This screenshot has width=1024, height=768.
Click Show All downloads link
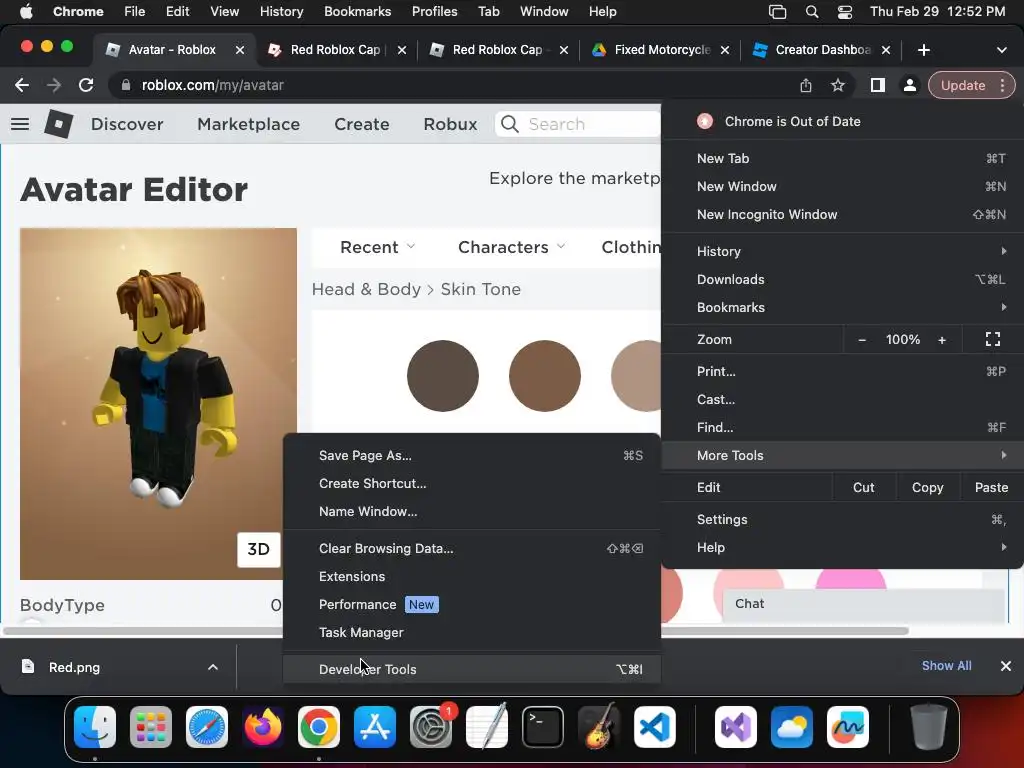click(x=946, y=665)
